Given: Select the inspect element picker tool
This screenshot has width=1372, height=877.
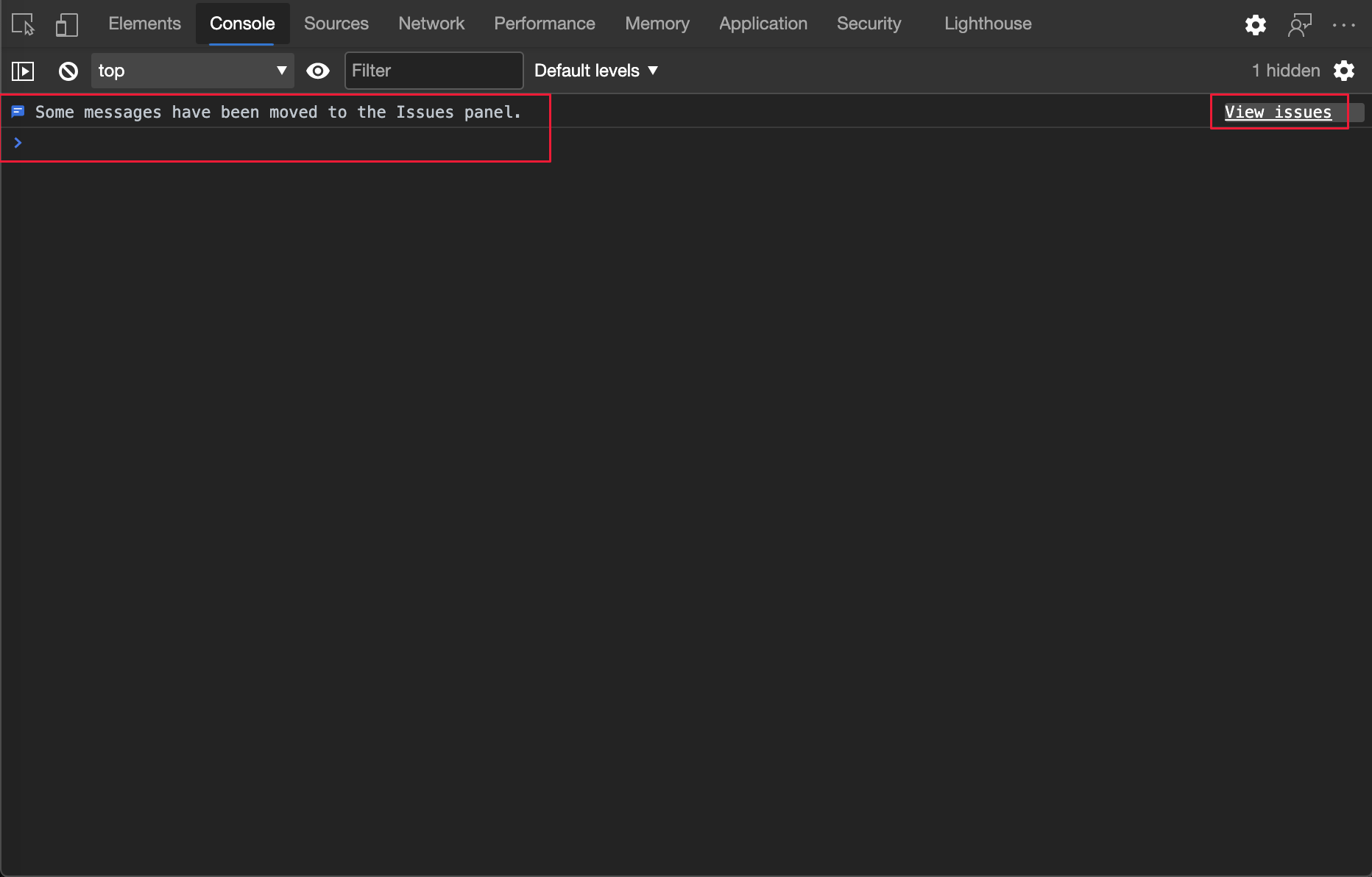Looking at the screenshot, I should coord(22,24).
